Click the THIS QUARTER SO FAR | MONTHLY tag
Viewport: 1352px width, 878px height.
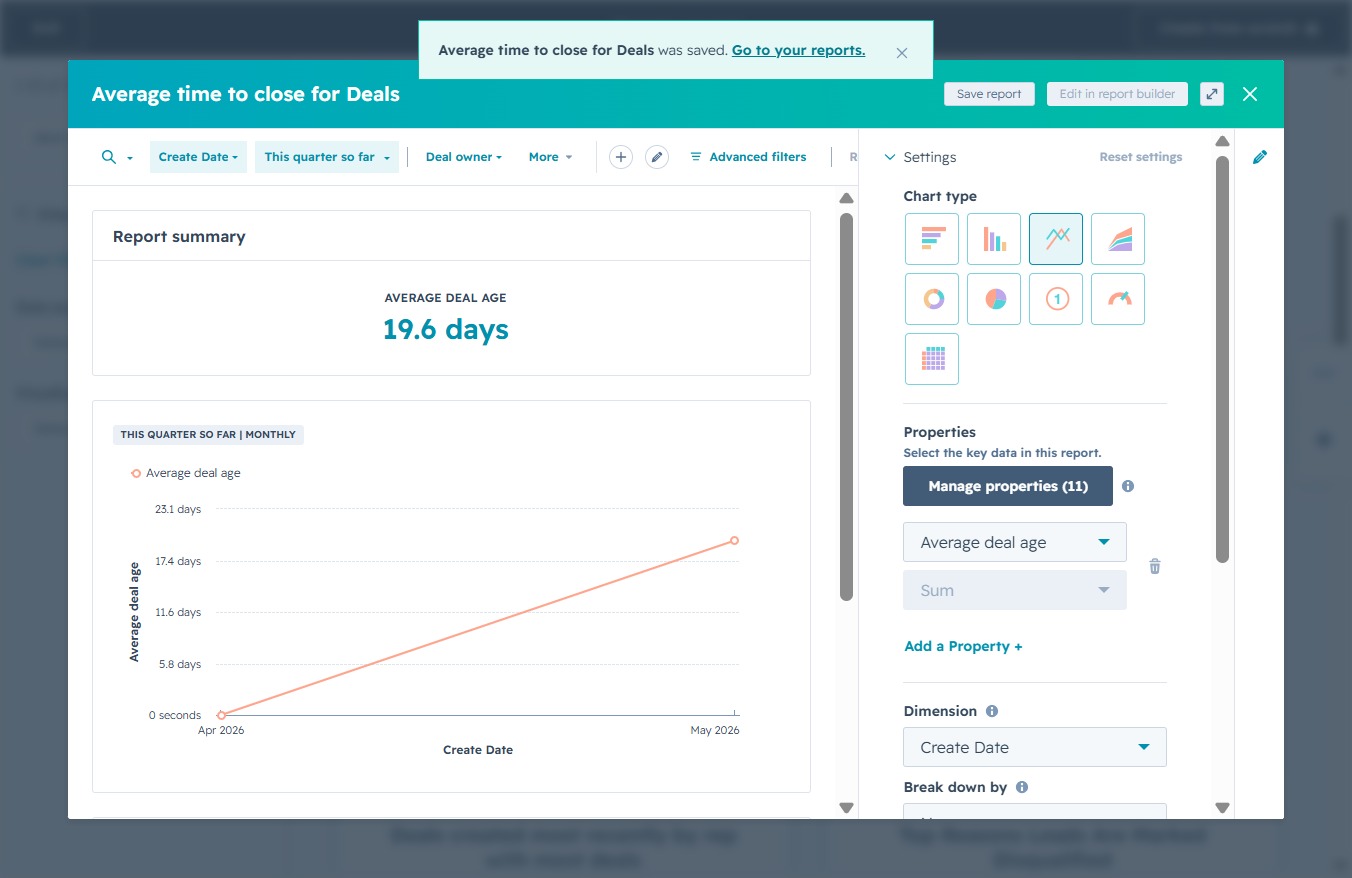[208, 435]
